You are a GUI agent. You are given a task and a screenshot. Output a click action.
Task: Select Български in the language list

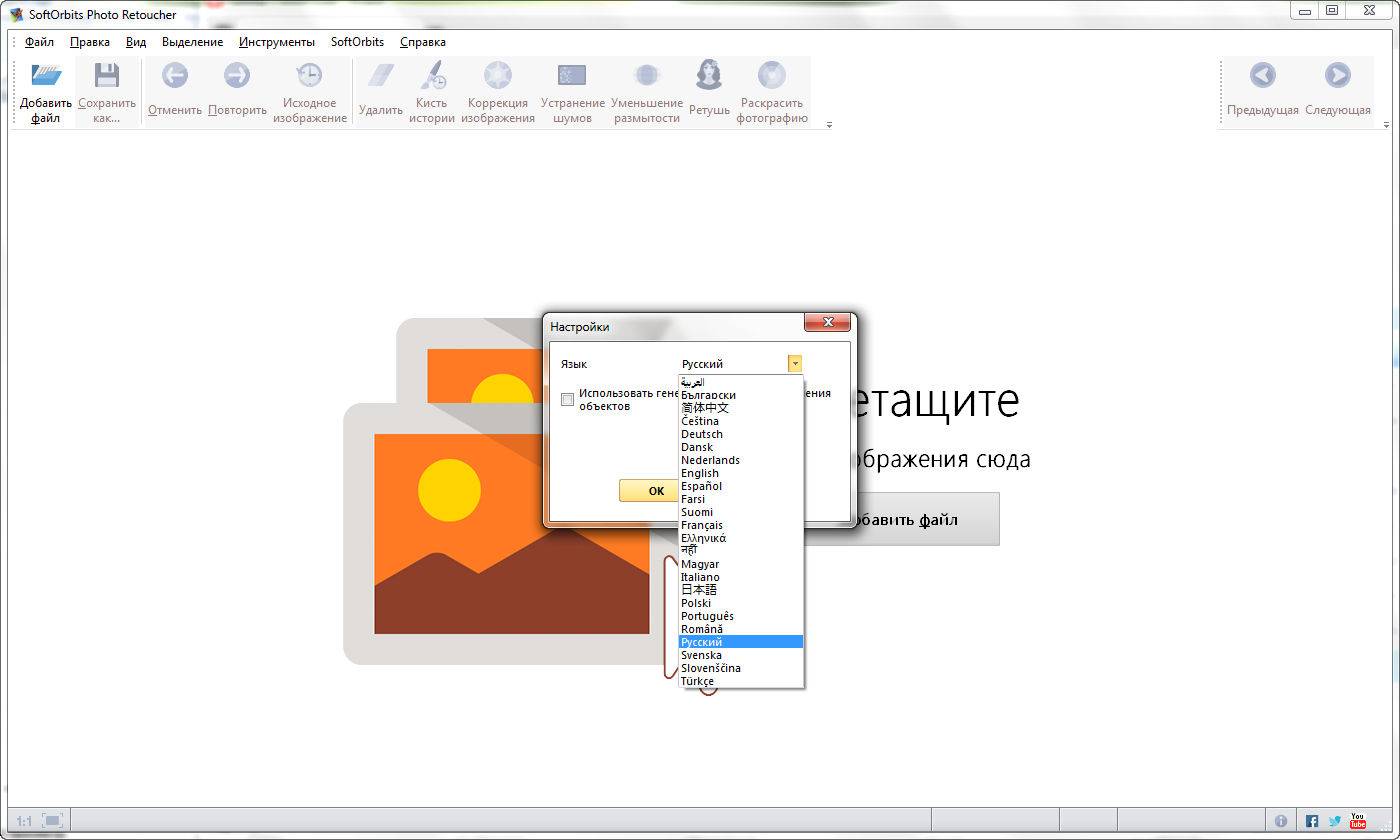(741, 395)
